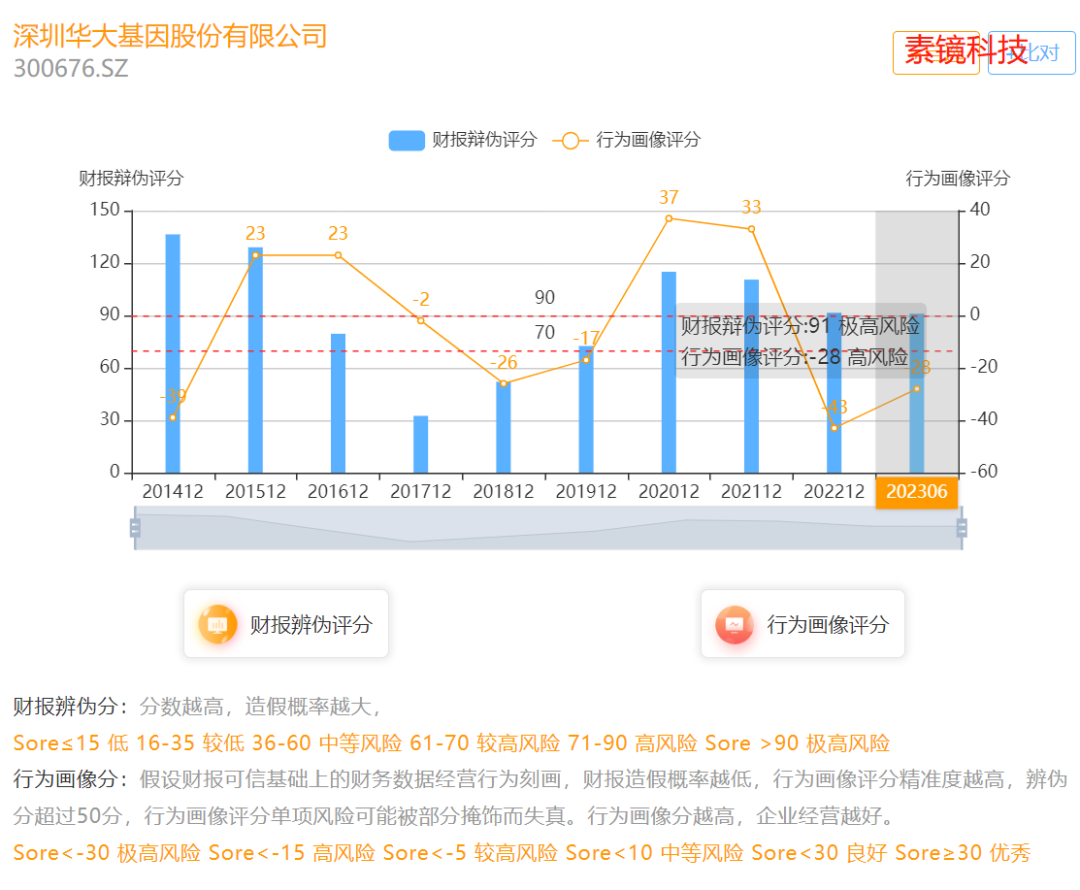Image resolution: width=1080 pixels, height=890 pixels.
Task: Select the 201712 shortest blue bar
Action: (421, 444)
